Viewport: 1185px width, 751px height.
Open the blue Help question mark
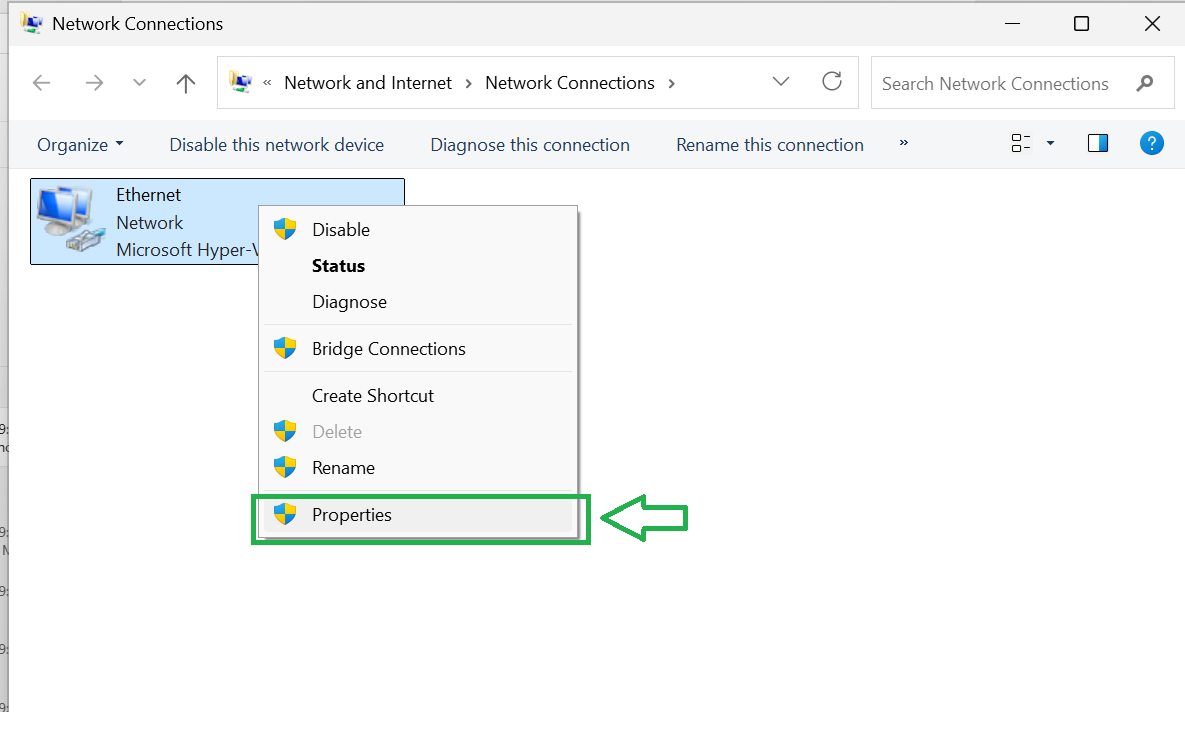pyautogui.click(x=1151, y=143)
